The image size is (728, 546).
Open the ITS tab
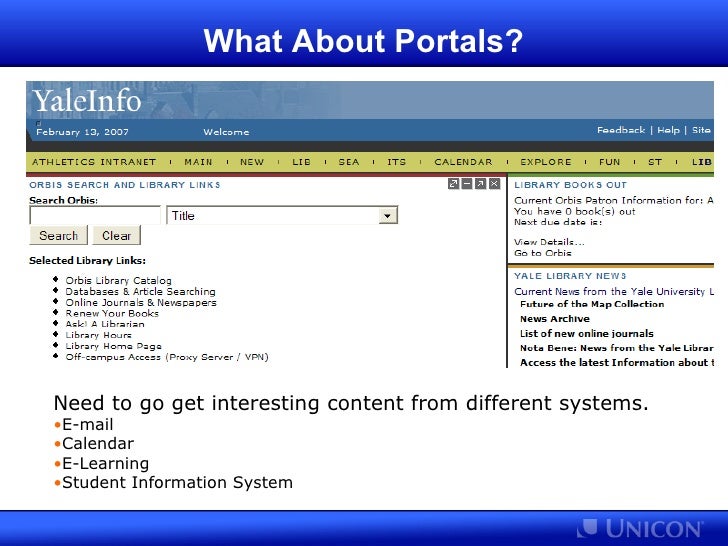coord(396,162)
